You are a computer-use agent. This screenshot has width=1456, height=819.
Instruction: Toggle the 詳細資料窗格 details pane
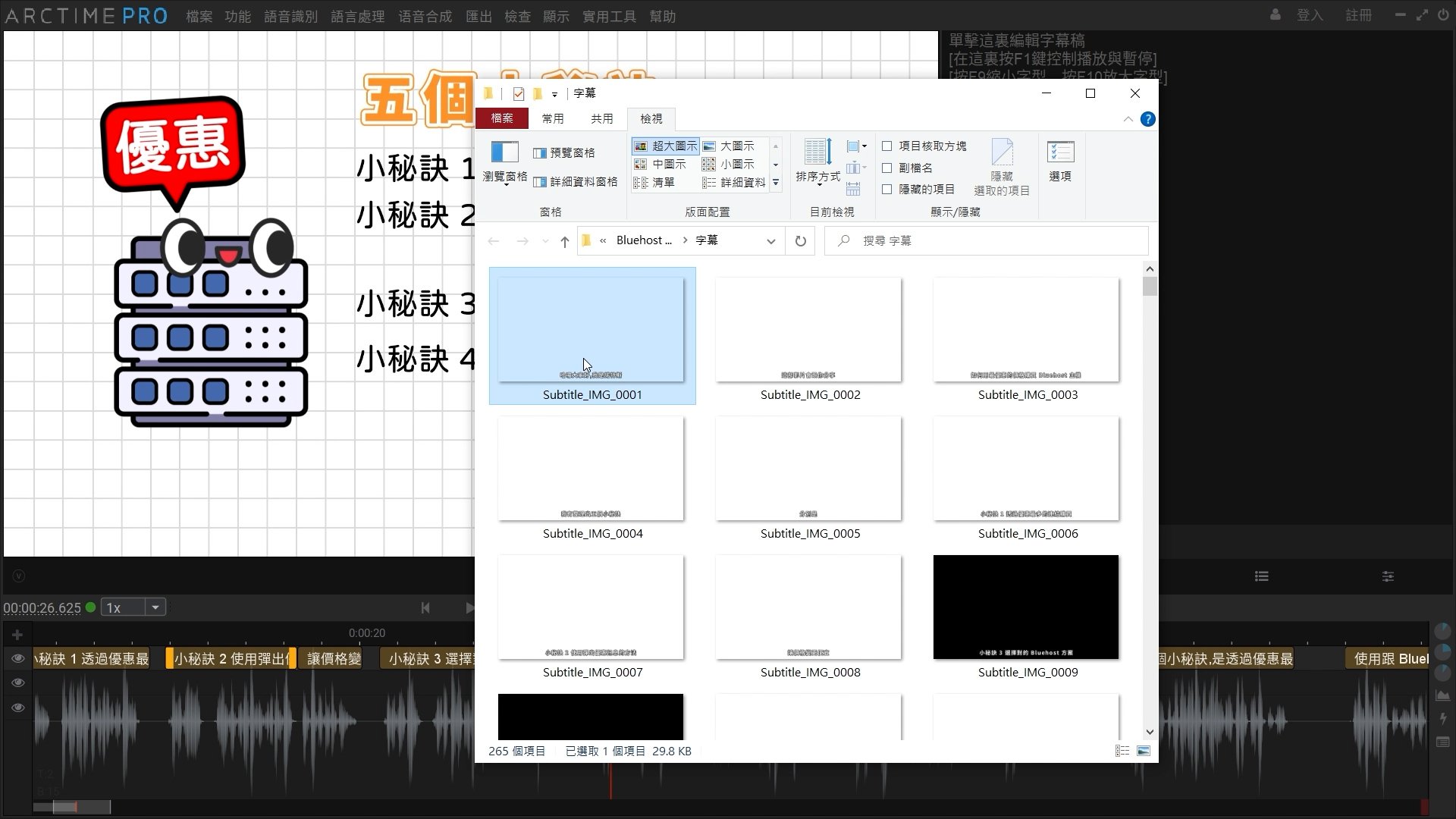point(576,182)
